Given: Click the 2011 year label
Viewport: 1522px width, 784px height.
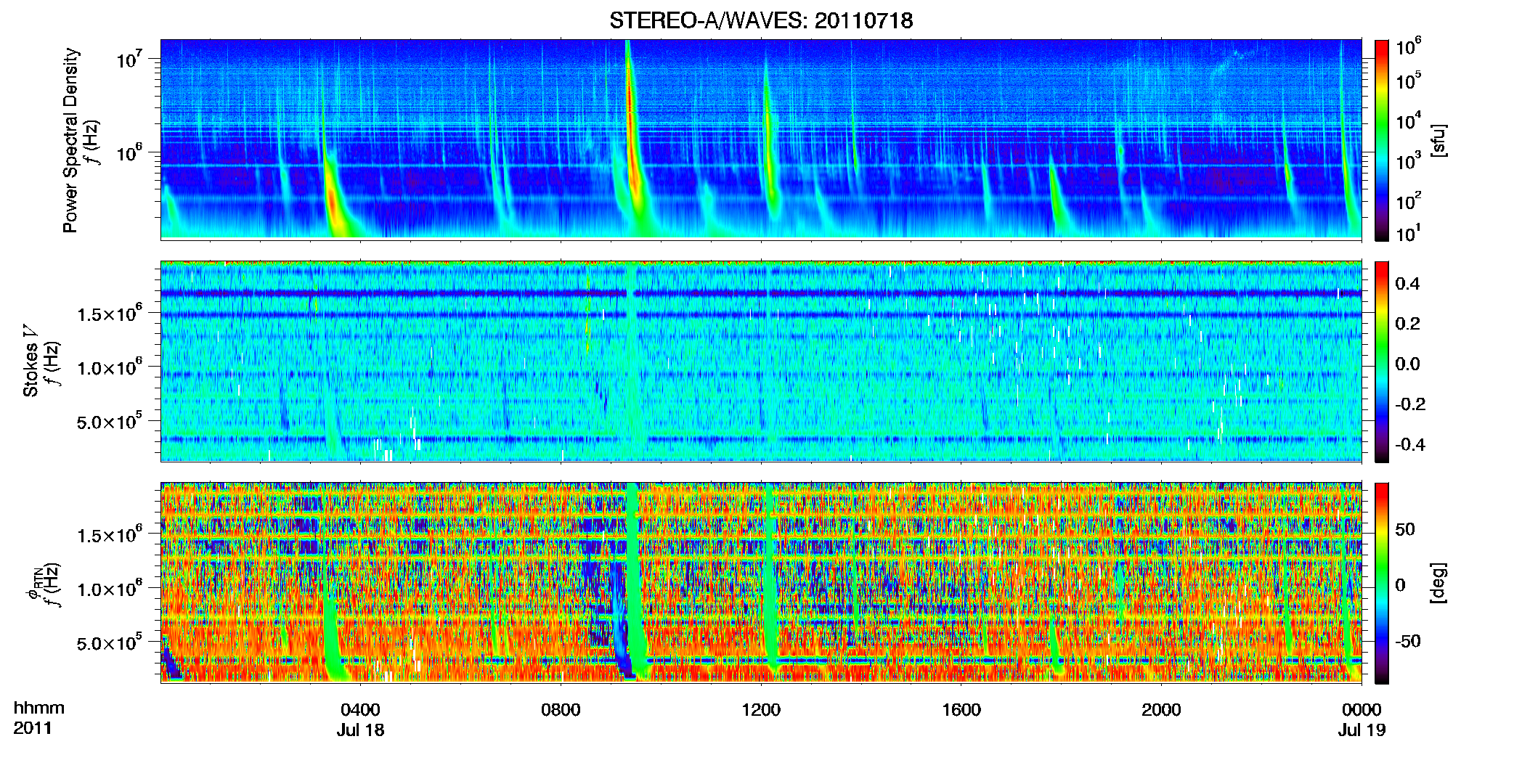Looking at the screenshot, I should click(x=33, y=728).
